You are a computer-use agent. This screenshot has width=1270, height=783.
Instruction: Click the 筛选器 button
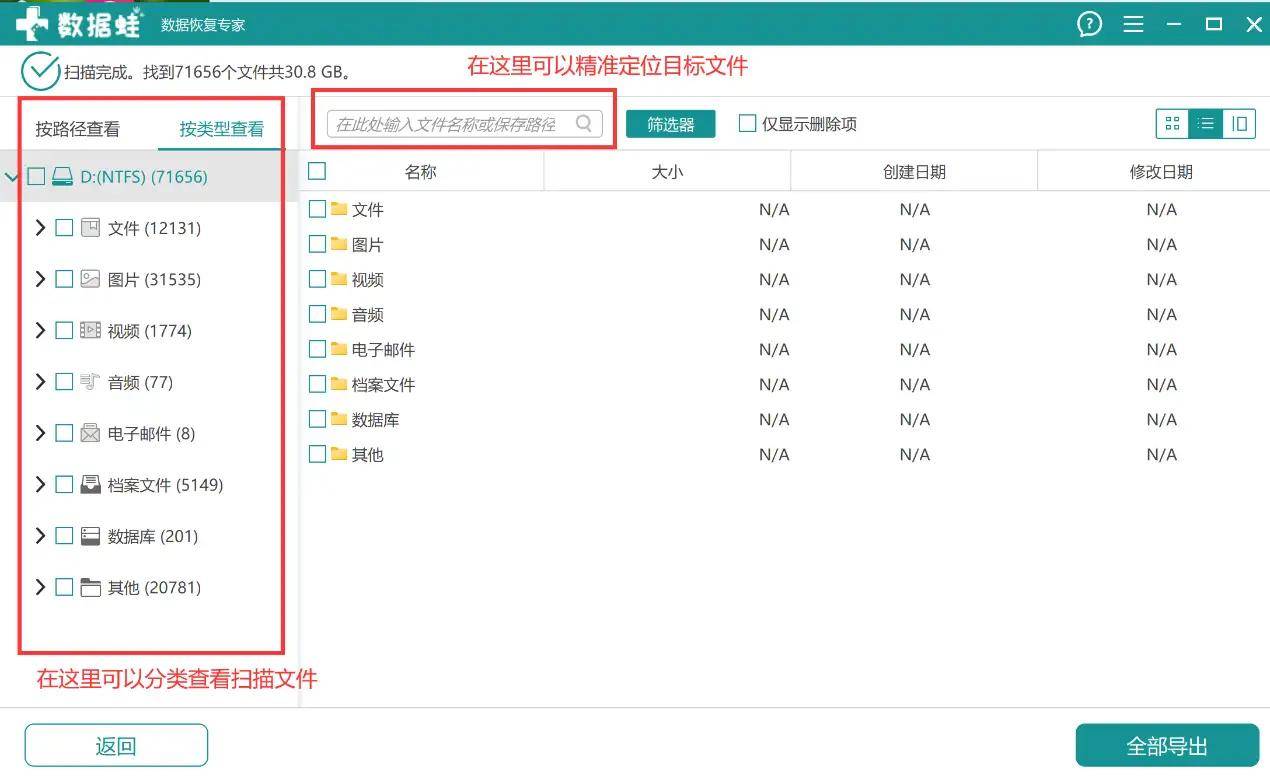click(669, 123)
